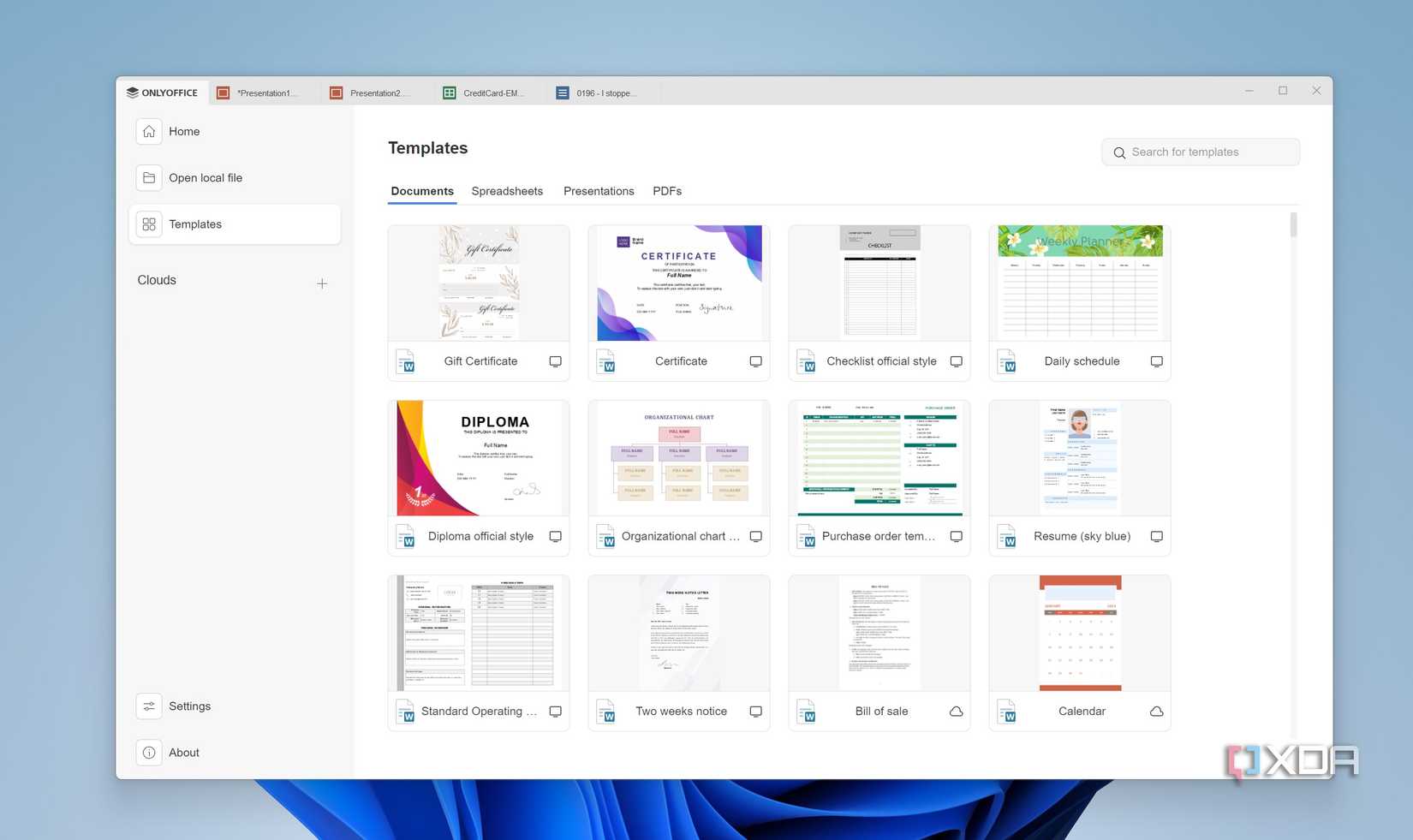
Task: Open the Gift Certificate template thumbnail
Action: click(x=479, y=283)
